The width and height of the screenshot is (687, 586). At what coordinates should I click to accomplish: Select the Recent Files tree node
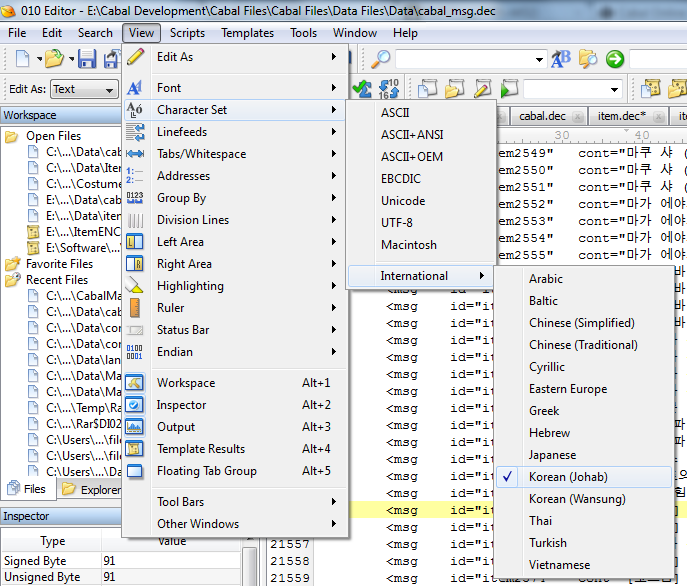[x=57, y=280]
